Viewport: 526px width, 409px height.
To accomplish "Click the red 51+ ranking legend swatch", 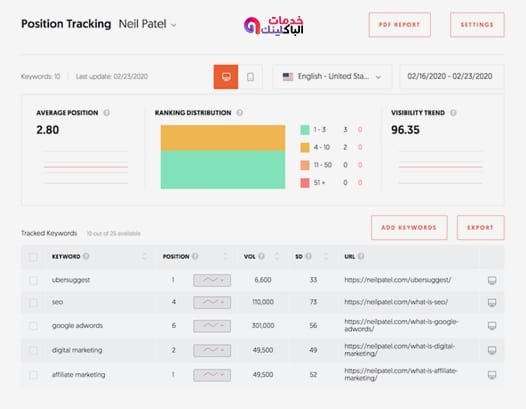I will point(305,183).
